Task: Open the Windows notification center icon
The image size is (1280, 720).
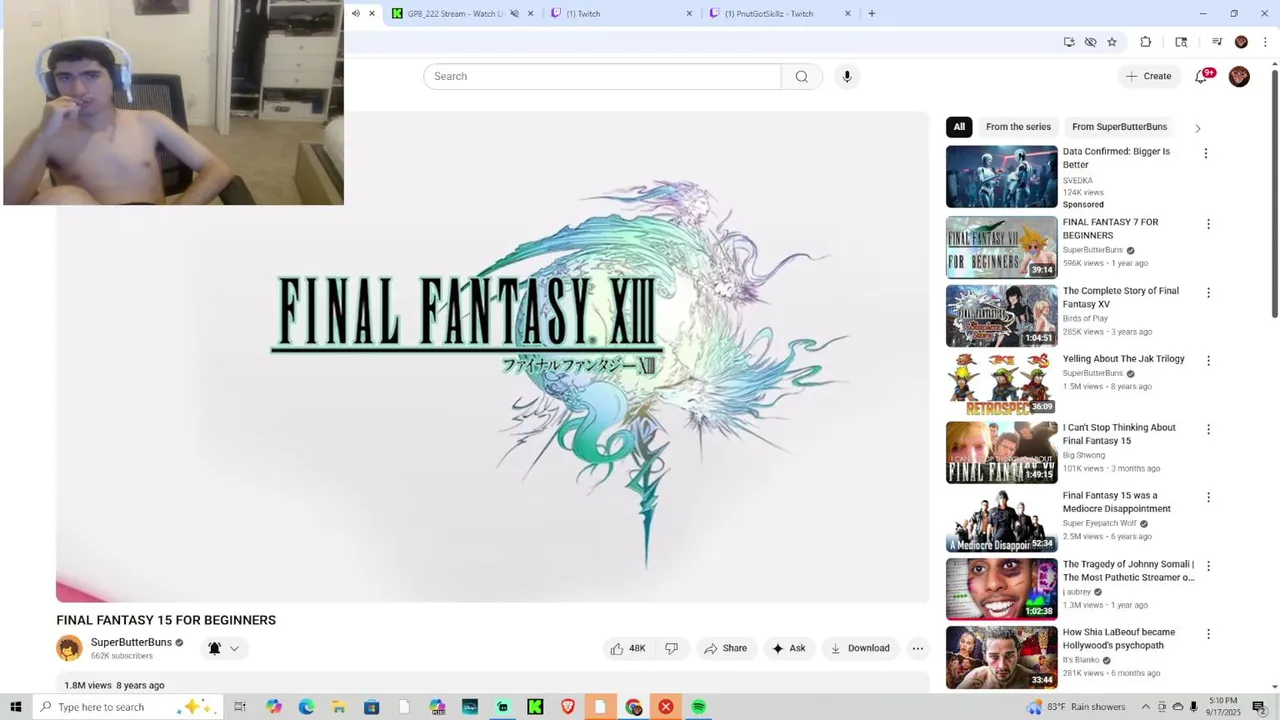Action: pyautogui.click(x=1259, y=707)
